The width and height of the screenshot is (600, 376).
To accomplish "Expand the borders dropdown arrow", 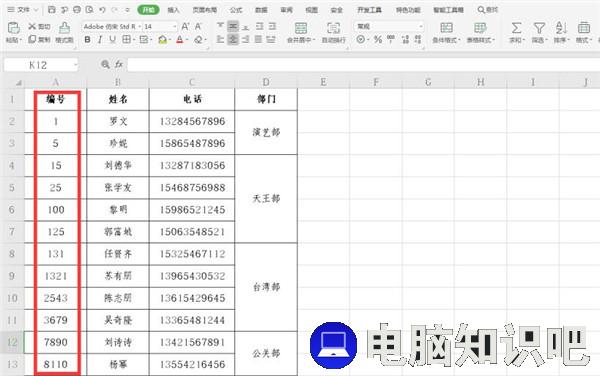I will click(134, 40).
